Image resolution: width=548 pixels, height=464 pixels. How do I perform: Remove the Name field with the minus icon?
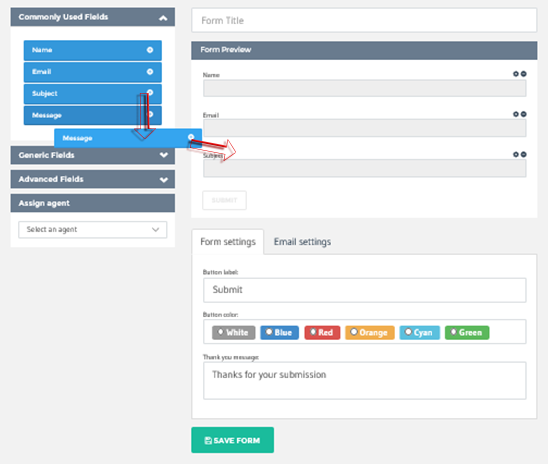click(x=524, y=74)
